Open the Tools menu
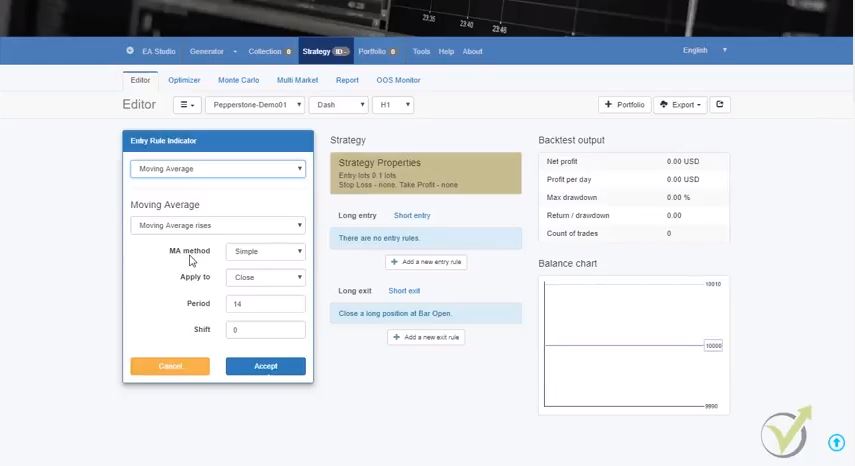855x466 pixels. pos(421,51)
